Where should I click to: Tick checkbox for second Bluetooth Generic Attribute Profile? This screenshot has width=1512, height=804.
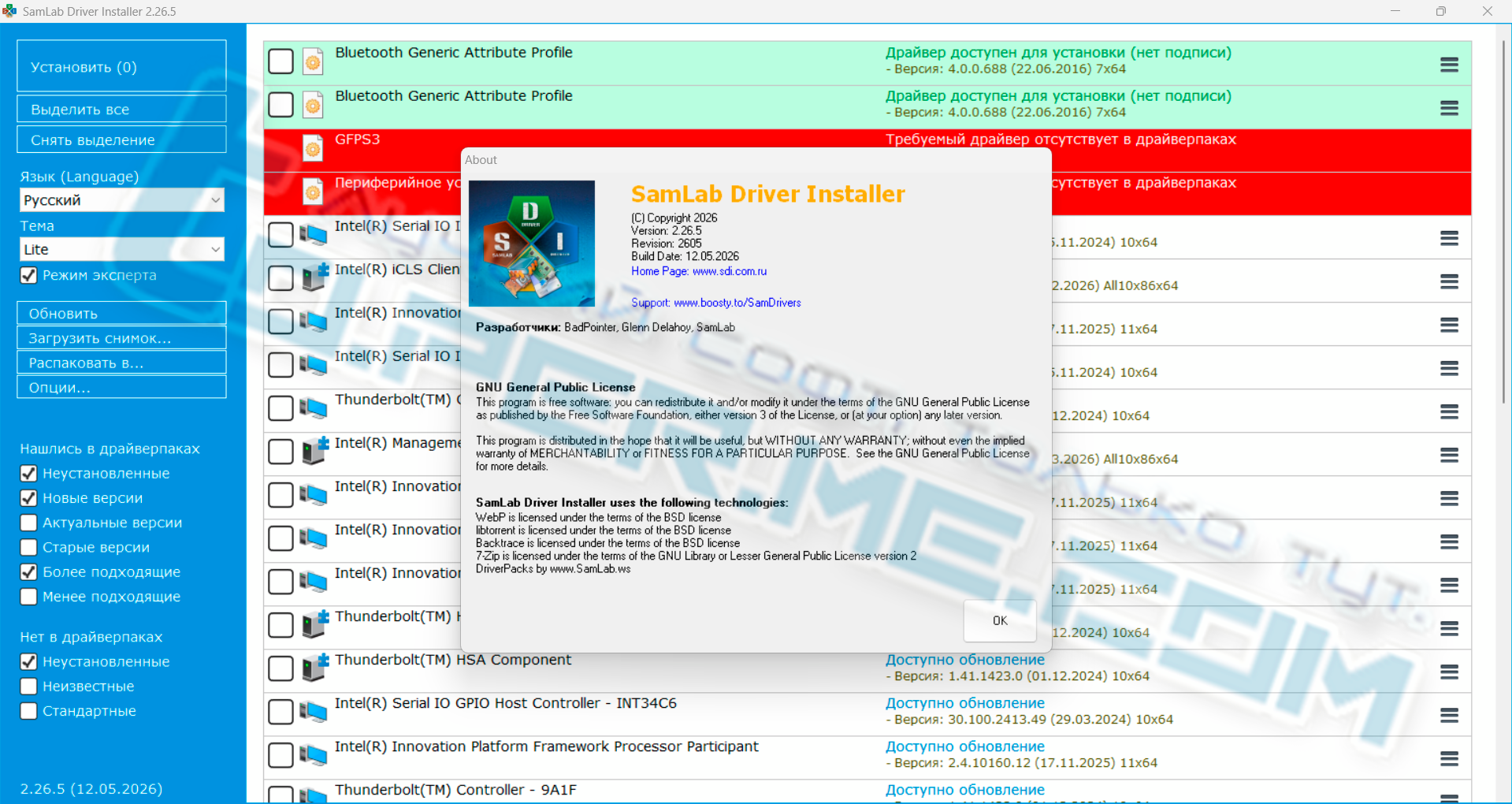tap(280, 105)
